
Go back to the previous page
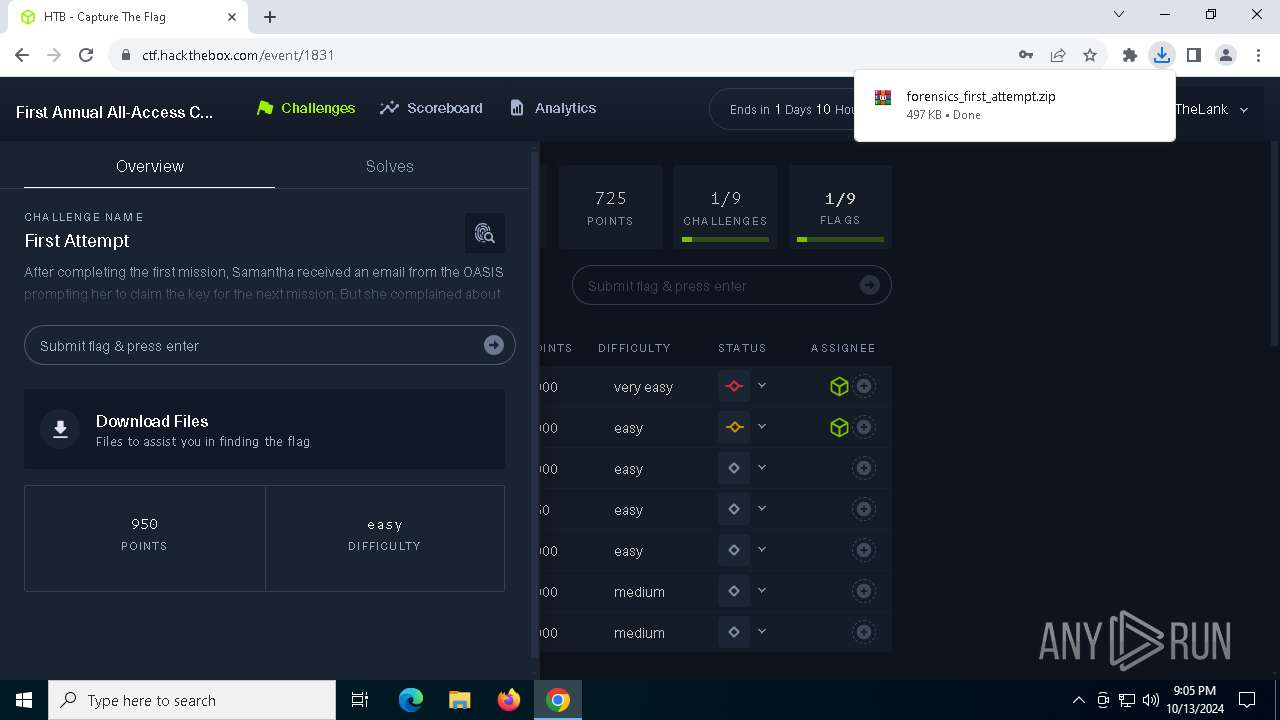click(22, 55)
